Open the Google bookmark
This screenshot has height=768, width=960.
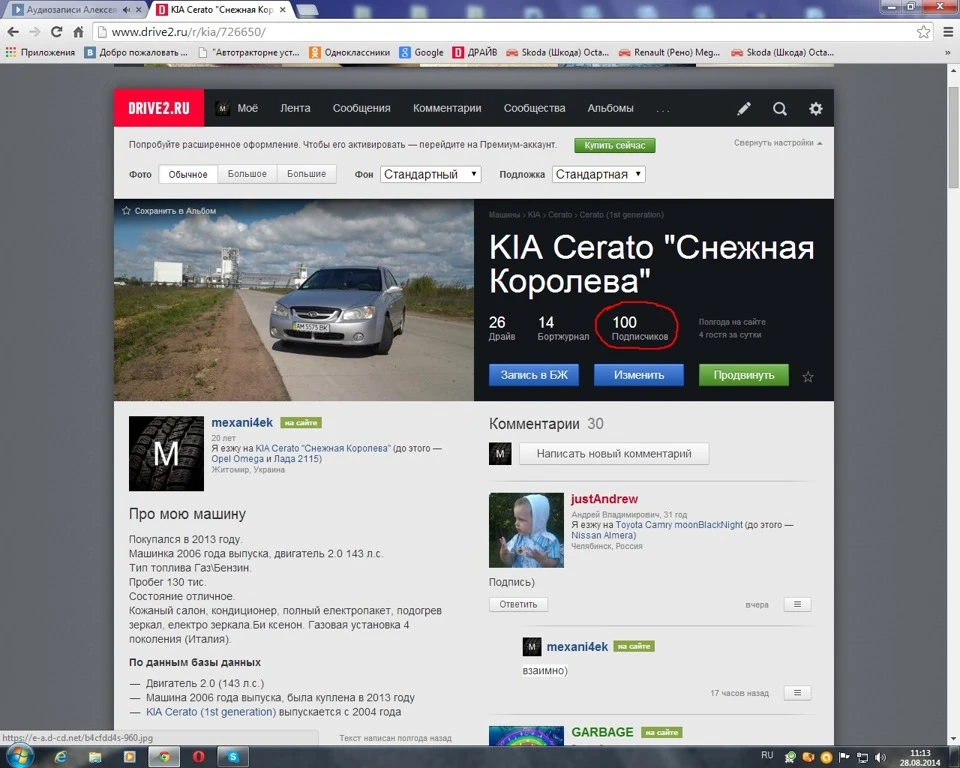coord(422,53)
